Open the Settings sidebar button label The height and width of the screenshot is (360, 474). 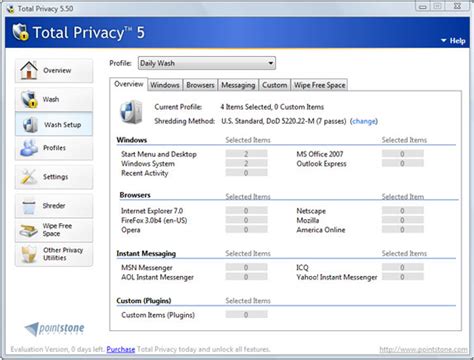point(55,177)
